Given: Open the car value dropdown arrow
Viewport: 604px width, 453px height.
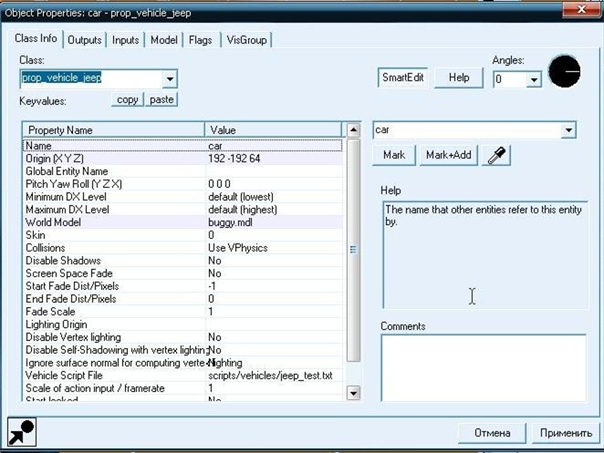Looking at the screenshot, I should pyautogui.click(x=569, y=130).
